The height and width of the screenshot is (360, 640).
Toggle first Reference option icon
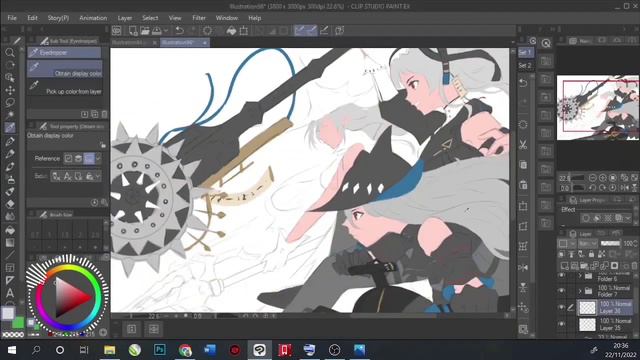[68, 158]
